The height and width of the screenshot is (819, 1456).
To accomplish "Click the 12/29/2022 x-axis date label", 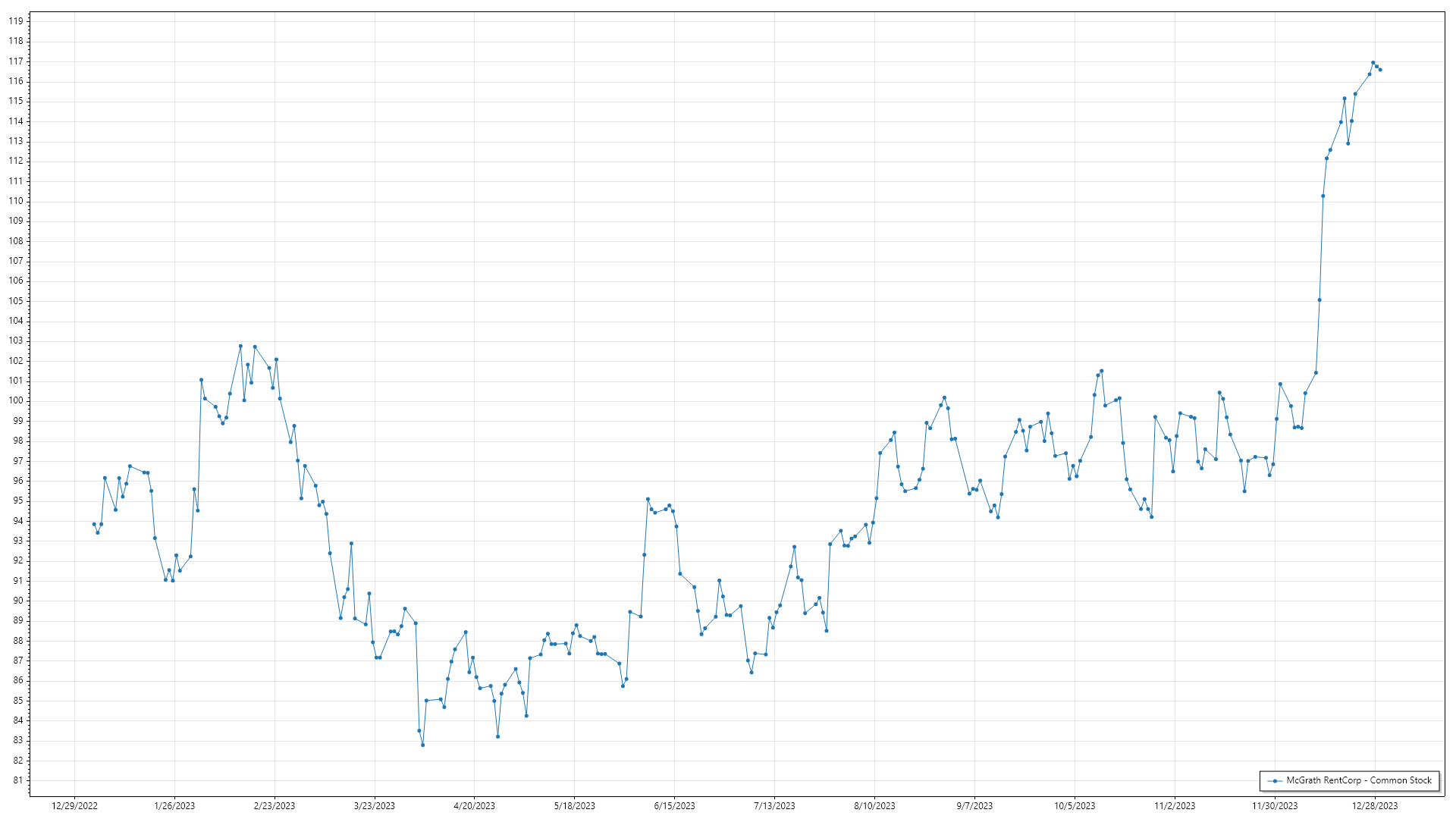I will [74, 806].
